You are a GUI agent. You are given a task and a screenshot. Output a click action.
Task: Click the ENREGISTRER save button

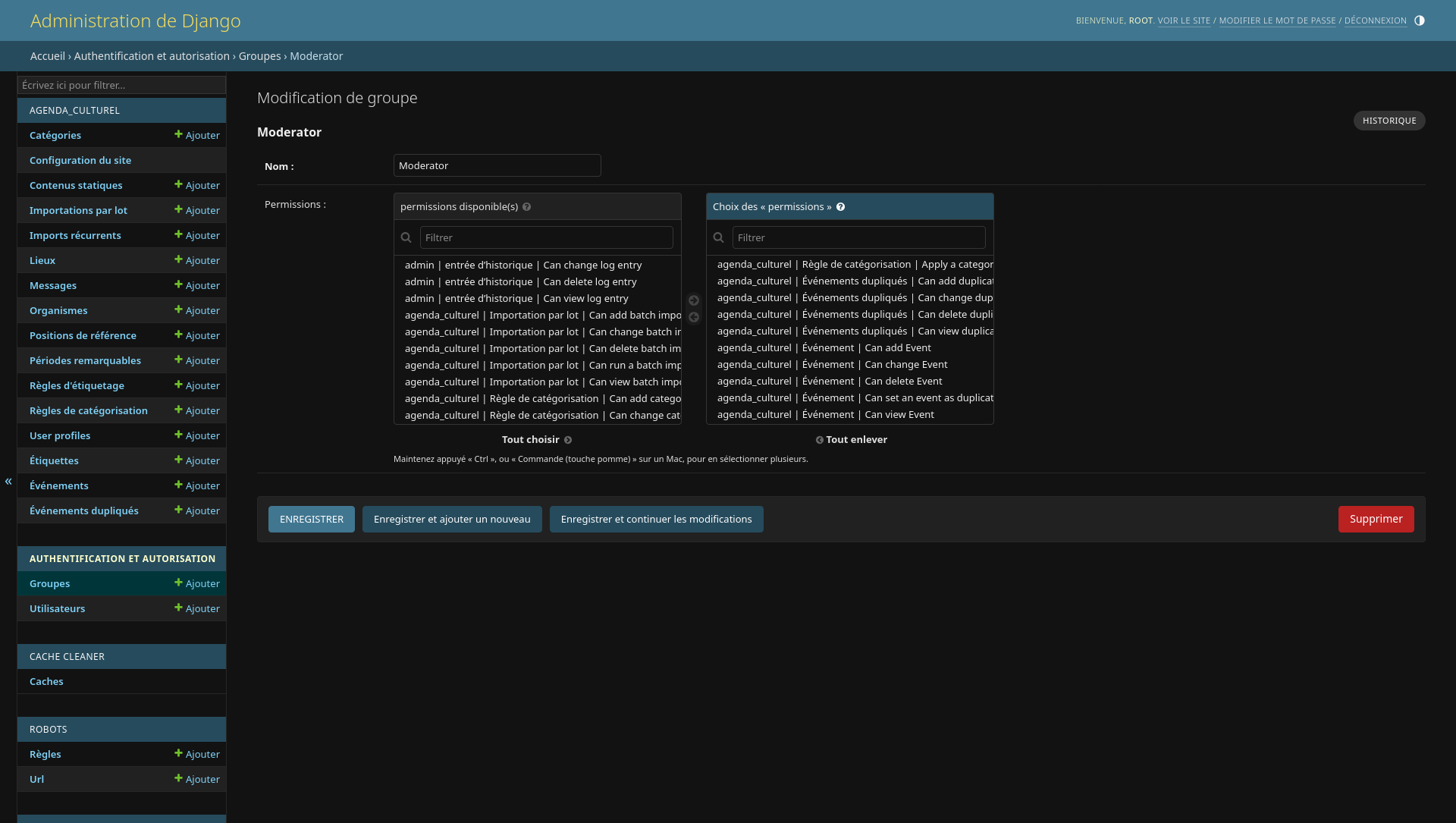coord(312,519)
